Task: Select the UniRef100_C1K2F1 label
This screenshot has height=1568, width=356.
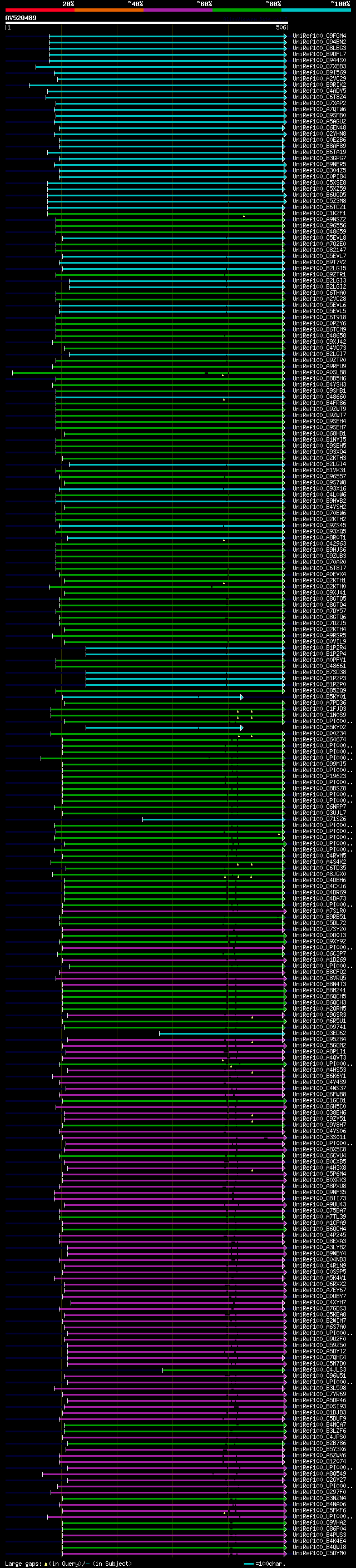Action: coord(319,213)
